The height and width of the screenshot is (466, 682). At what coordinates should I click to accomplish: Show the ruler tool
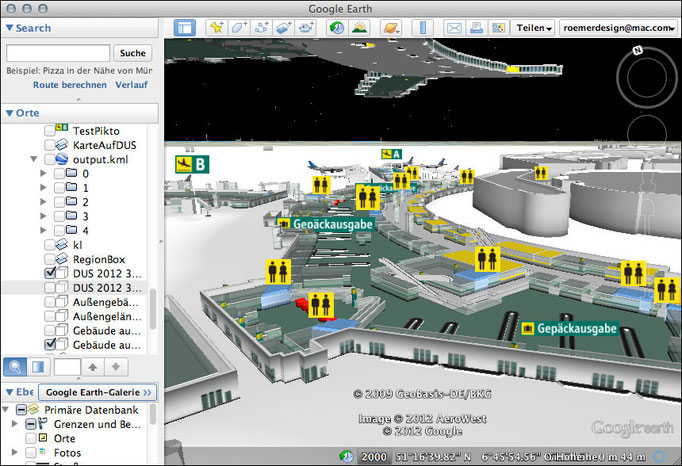422,28
